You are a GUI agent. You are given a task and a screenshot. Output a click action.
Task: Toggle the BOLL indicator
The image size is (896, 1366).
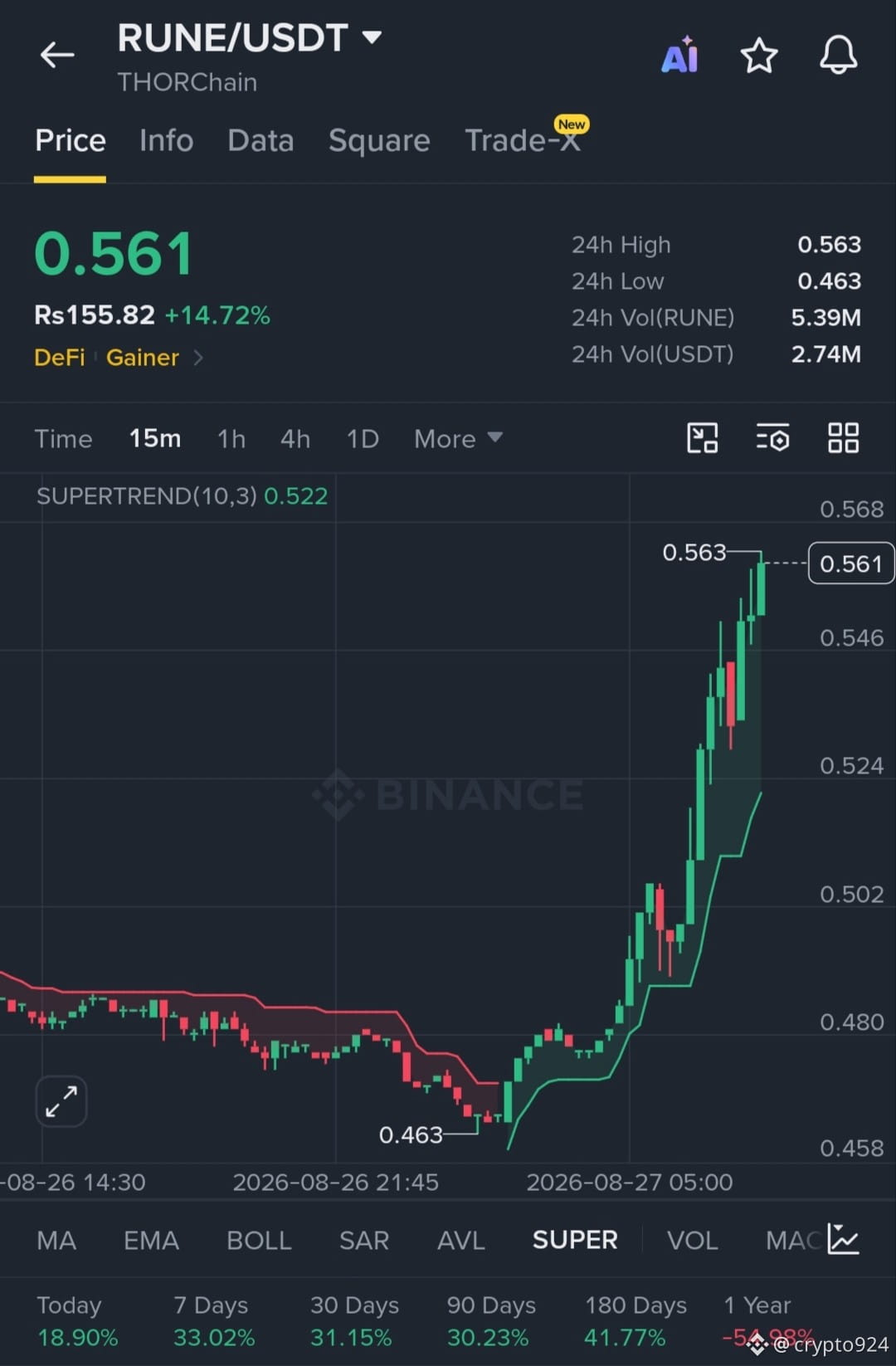[259, 1240]
